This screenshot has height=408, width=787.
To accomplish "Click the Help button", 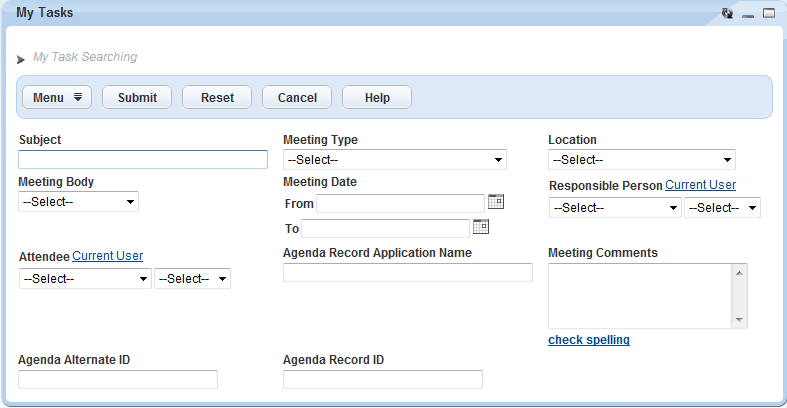I will point(377,97).
